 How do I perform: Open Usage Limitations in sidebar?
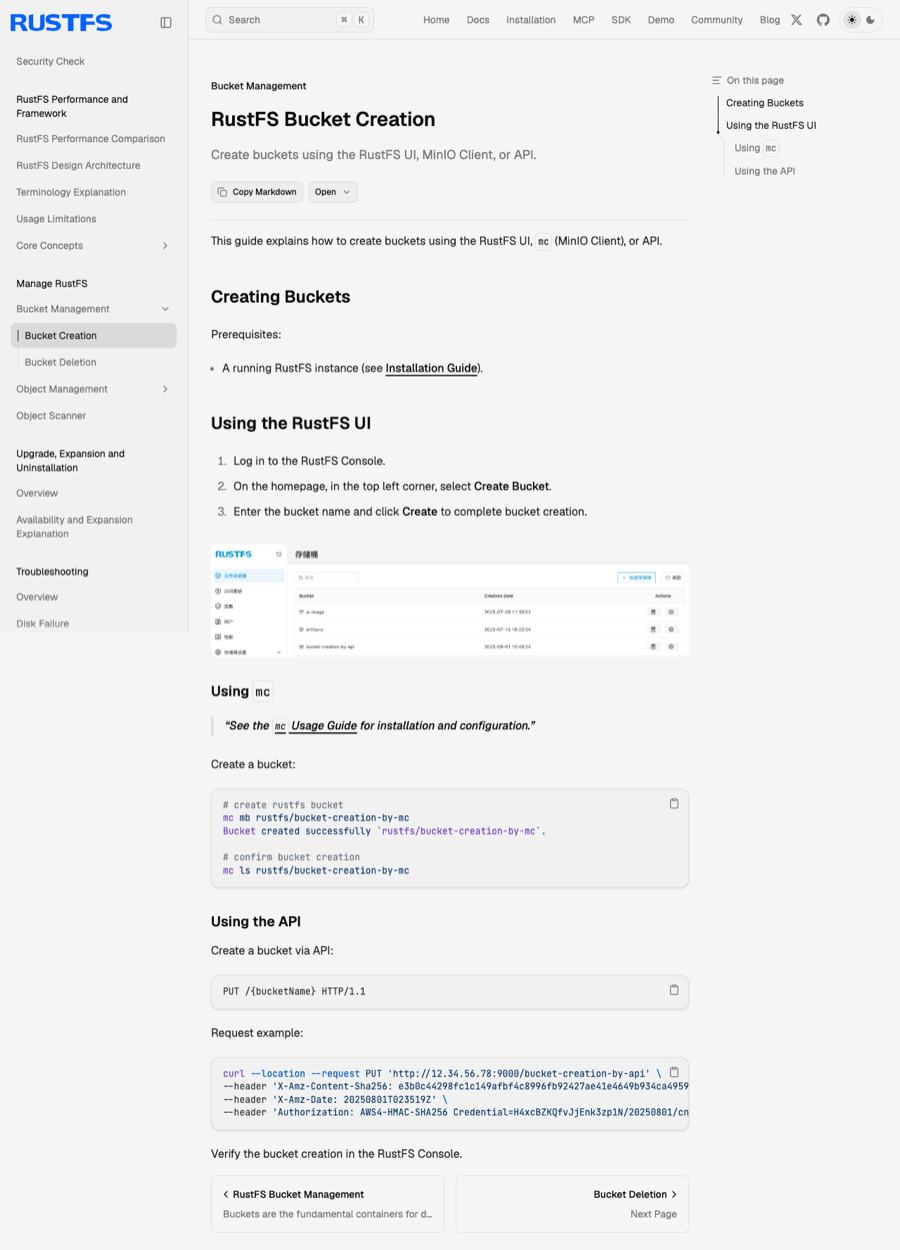click(x=56, y=219)
